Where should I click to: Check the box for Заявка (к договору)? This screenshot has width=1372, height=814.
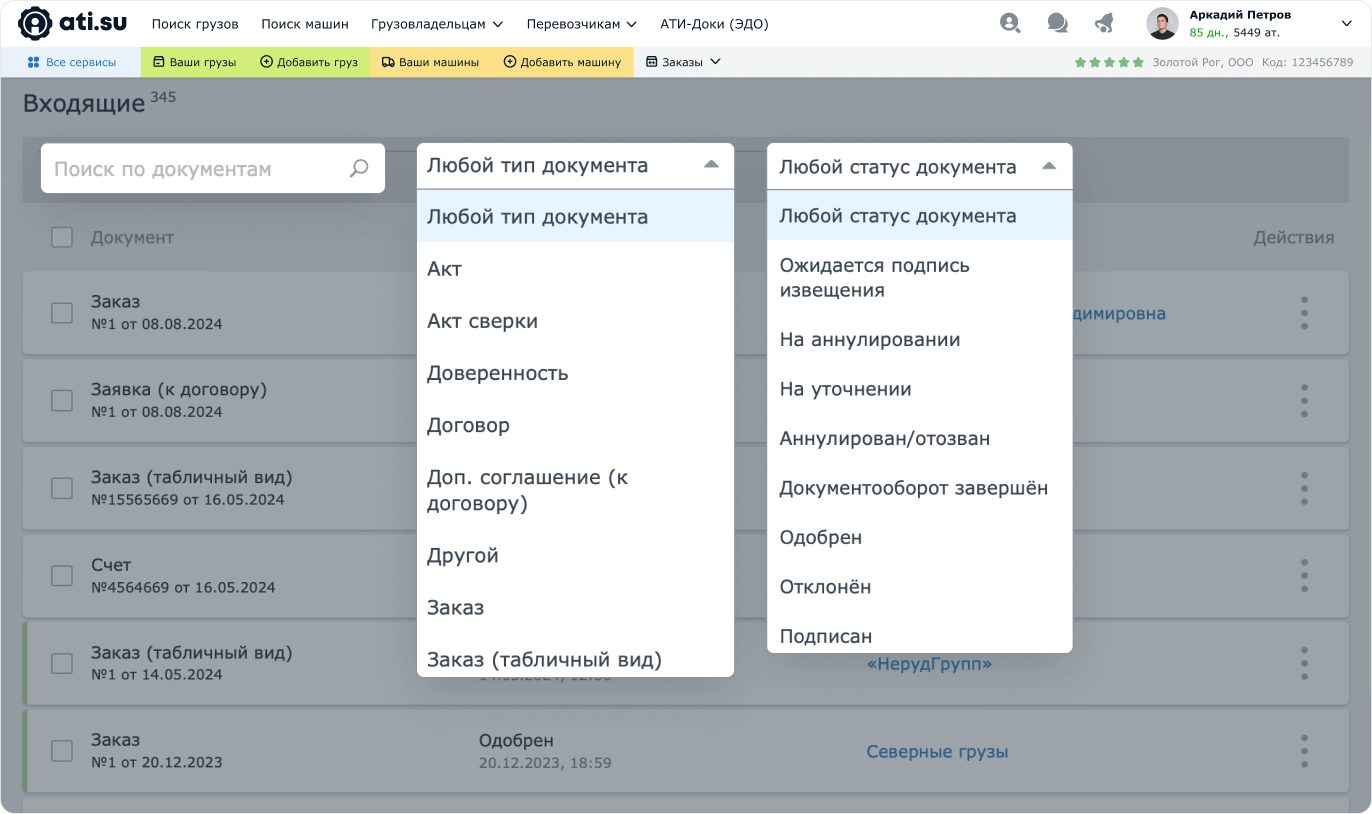click(62, 400)
